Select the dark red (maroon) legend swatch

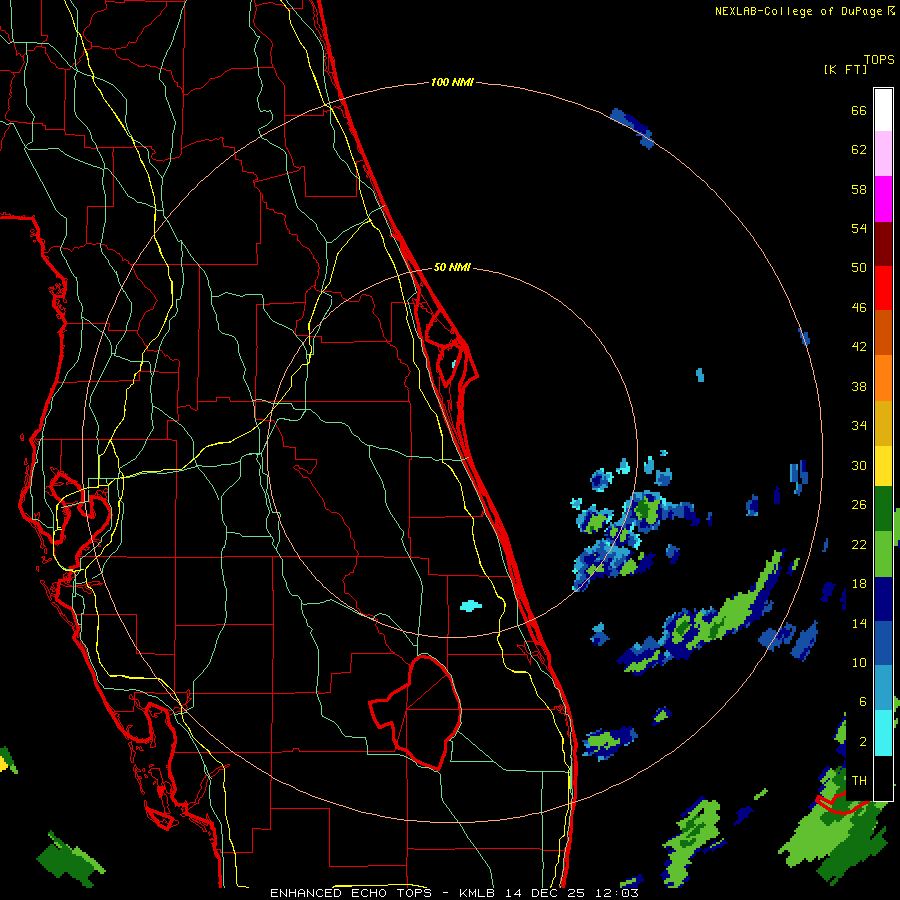pyautogui.click(x=883, y=244)
